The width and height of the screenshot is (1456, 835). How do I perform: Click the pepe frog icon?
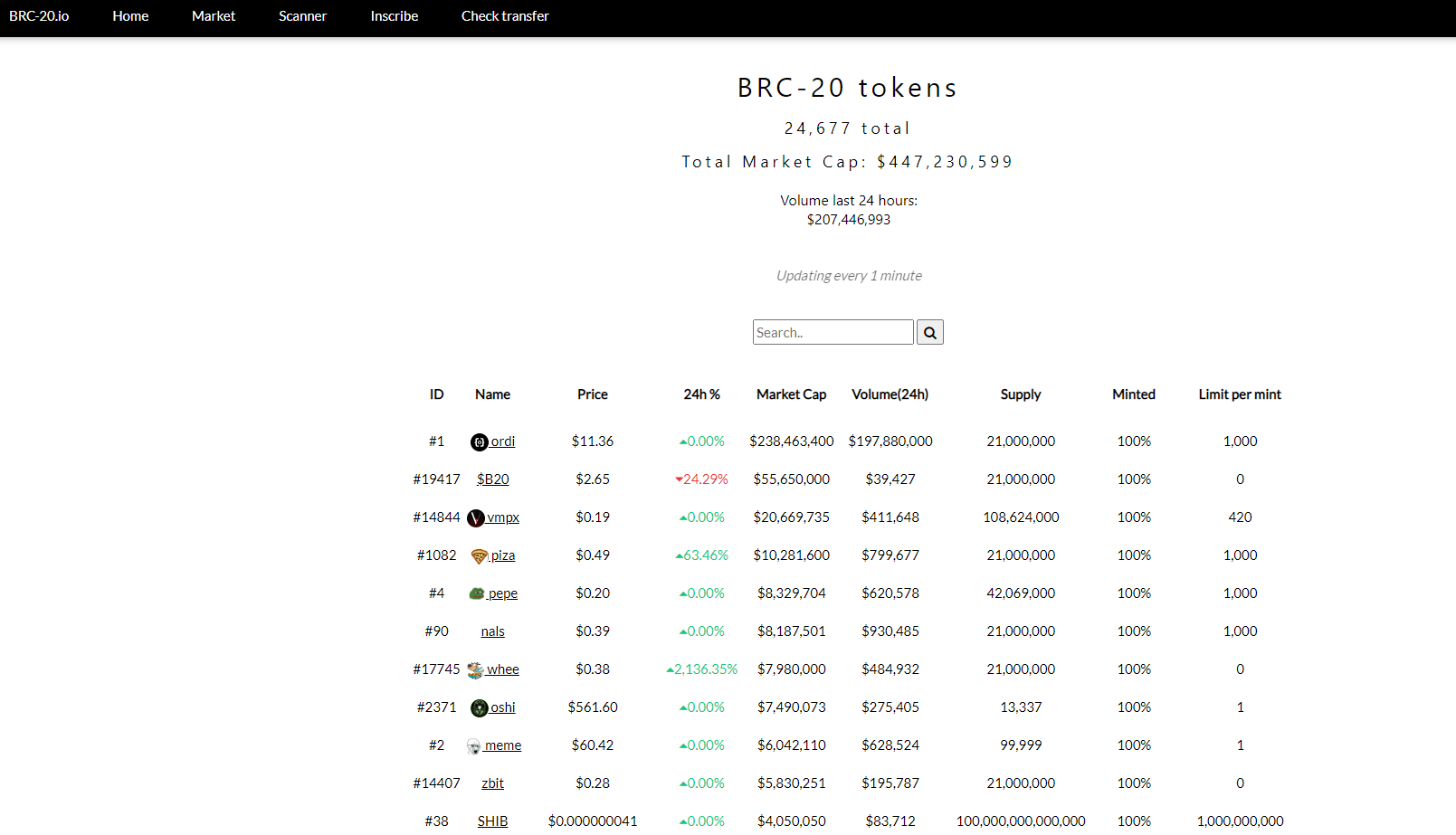(477, 593)
